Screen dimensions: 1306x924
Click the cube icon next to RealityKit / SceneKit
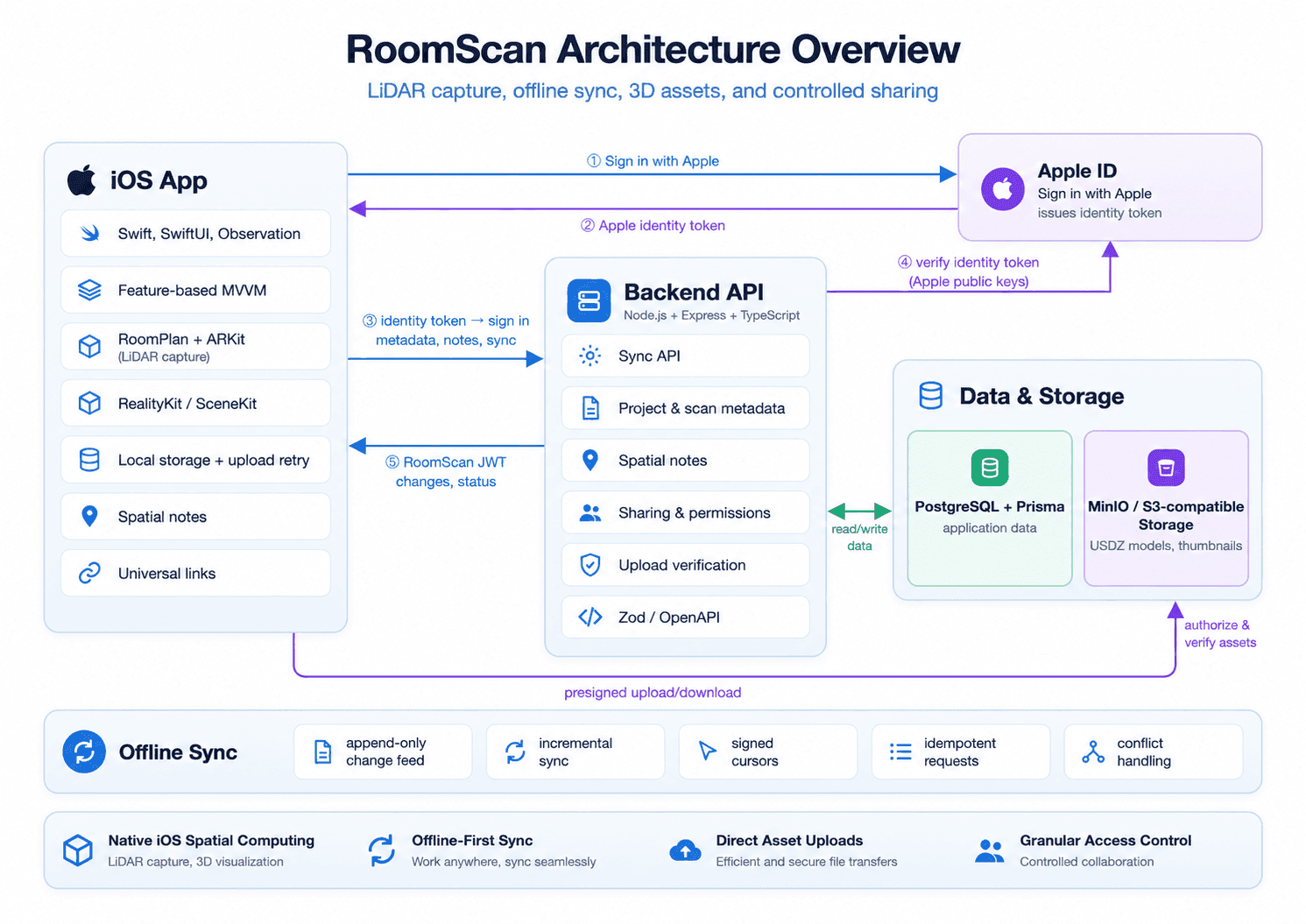89,403
